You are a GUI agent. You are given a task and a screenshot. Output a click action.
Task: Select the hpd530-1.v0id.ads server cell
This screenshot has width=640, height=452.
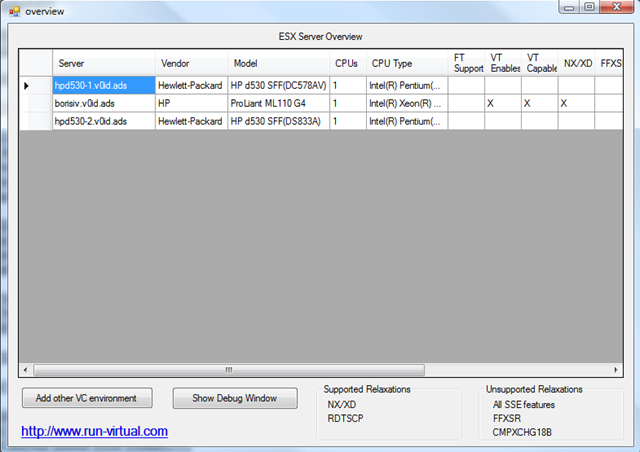pos(103,86)
